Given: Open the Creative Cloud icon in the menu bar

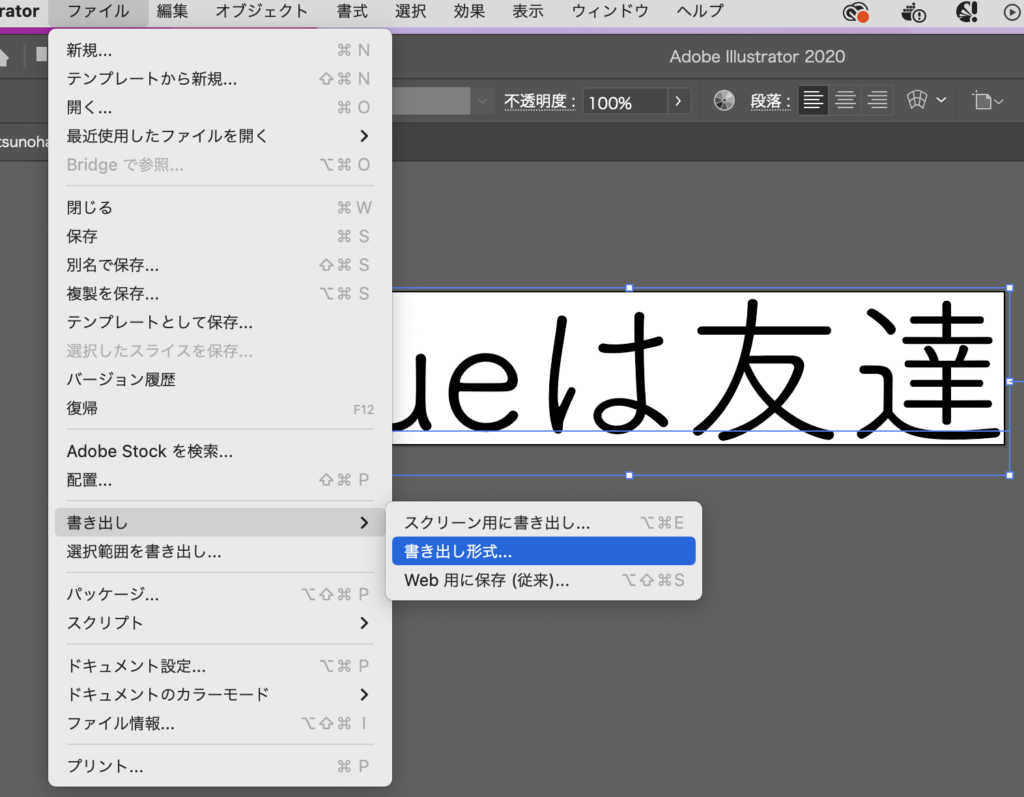Looking at the screenshot, I should 856,13.
